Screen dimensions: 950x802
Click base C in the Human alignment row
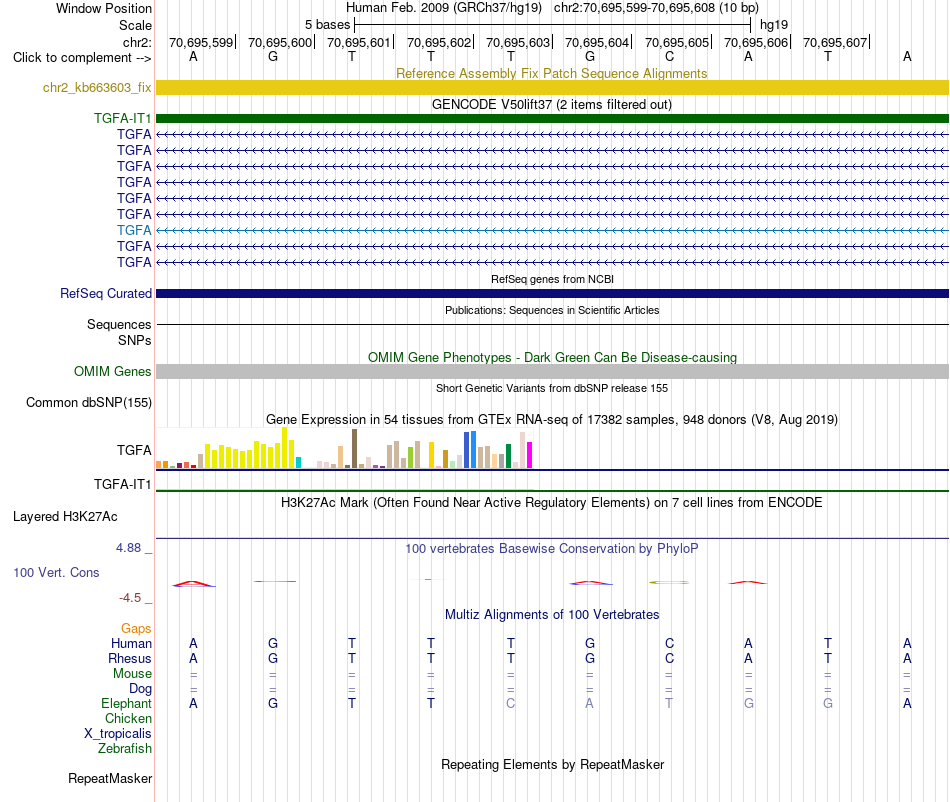click(x=669, y=643)
